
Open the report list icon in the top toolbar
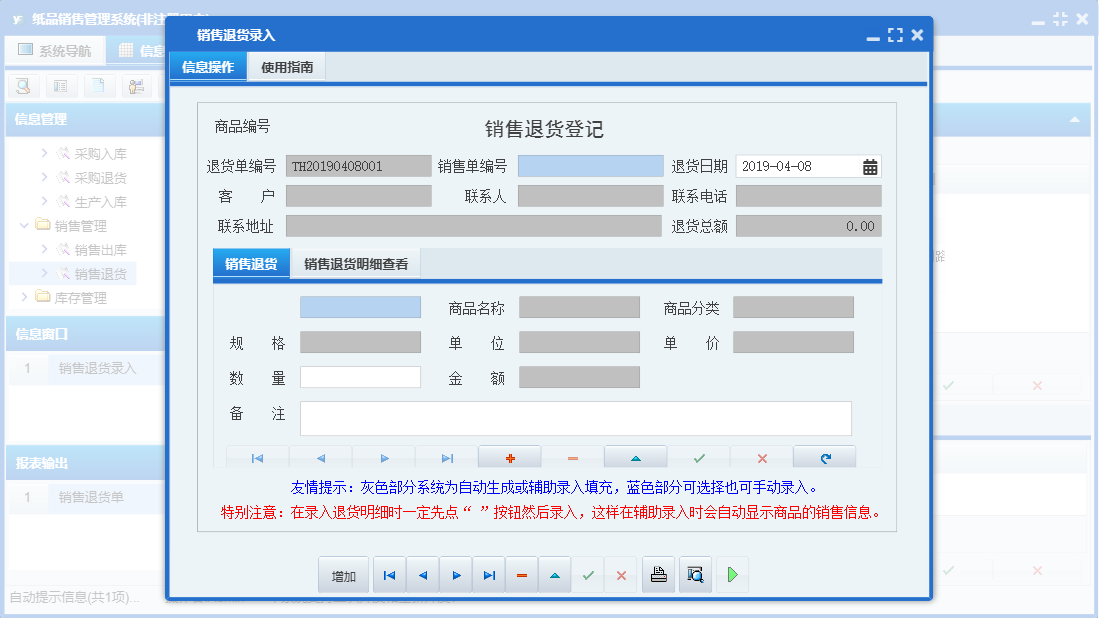point(60,86)
